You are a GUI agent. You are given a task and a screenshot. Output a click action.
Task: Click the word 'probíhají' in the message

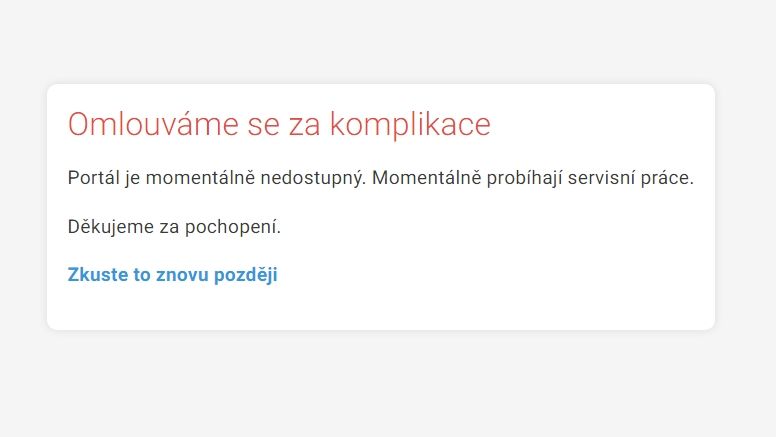coord(524,178)
